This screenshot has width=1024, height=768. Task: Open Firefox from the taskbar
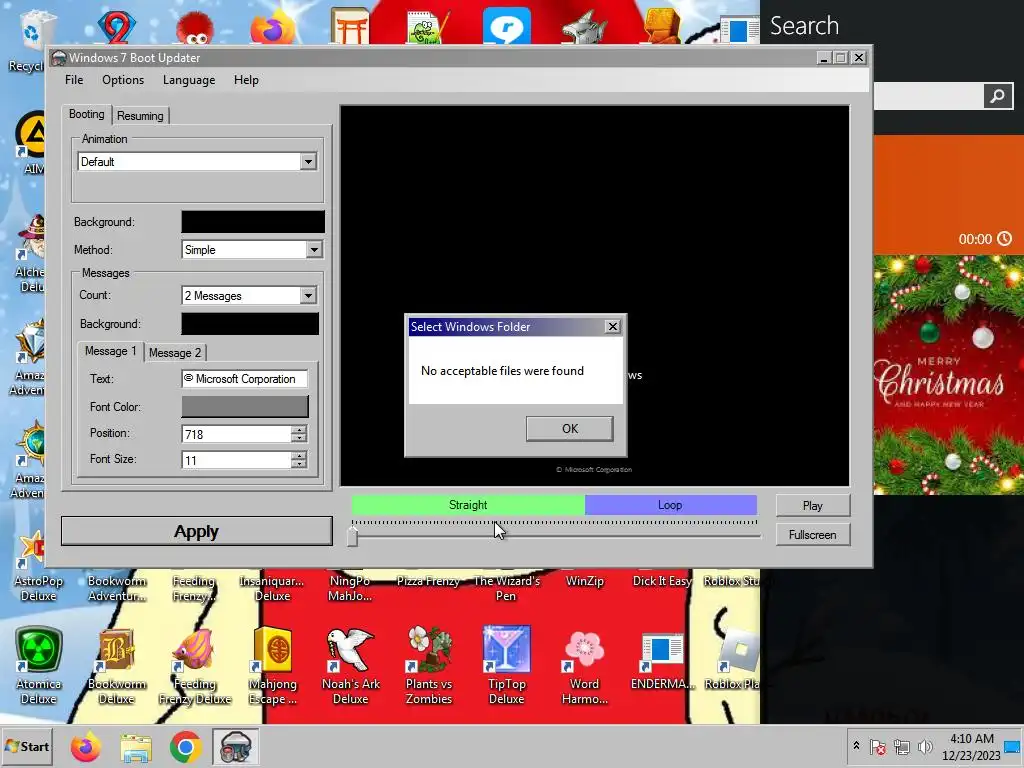tap(86, 748)
